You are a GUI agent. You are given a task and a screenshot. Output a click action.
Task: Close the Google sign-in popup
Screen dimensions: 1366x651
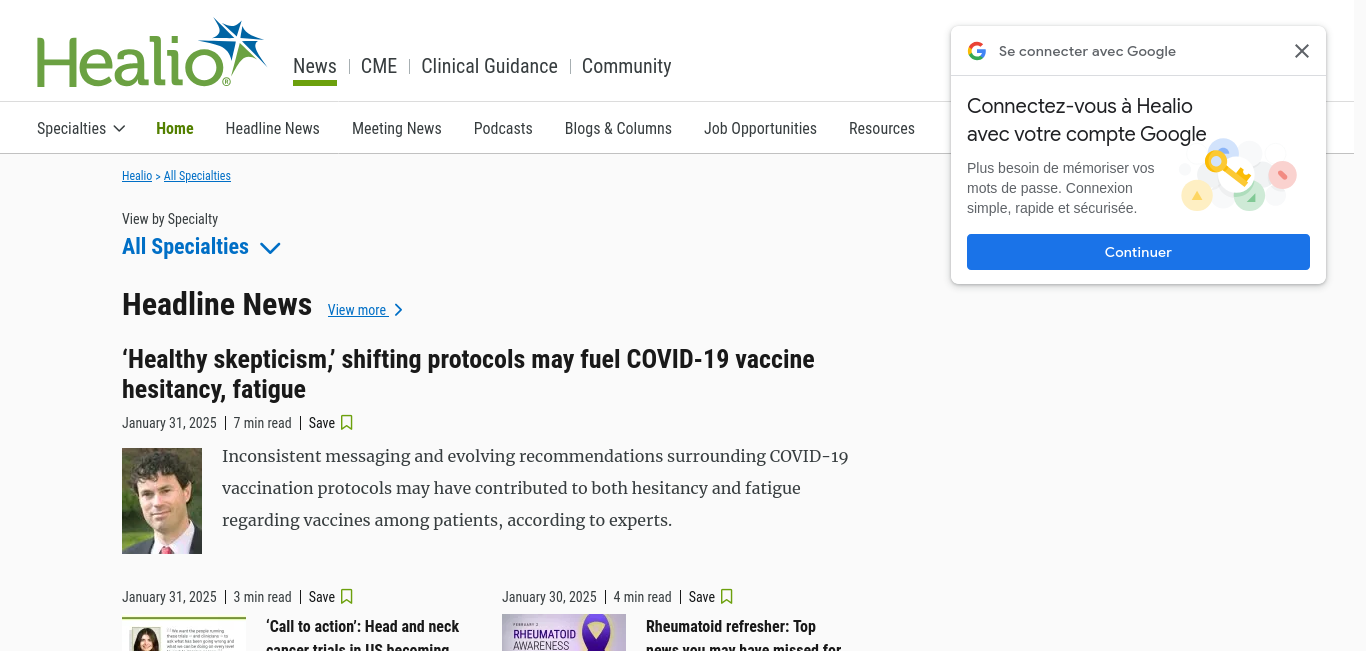(1301, 51)
